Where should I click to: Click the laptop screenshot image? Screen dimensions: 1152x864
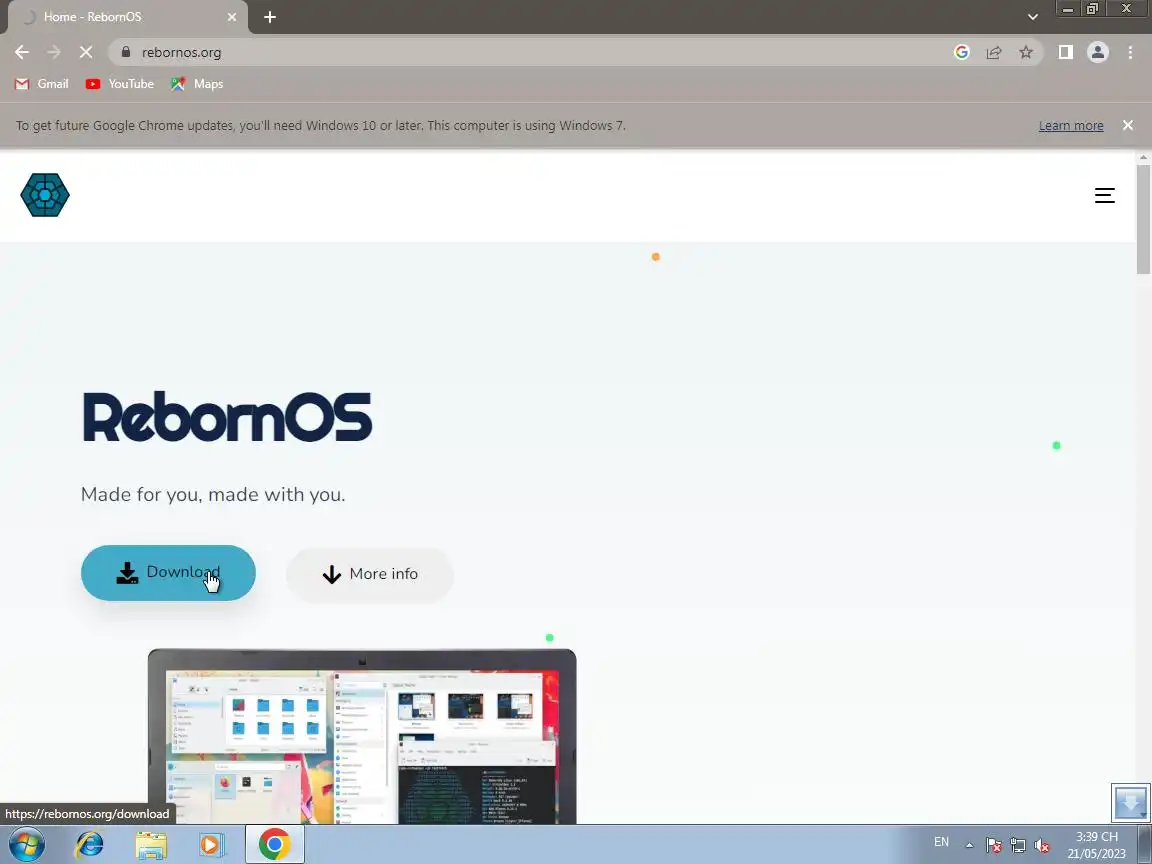tap(362, 736)
